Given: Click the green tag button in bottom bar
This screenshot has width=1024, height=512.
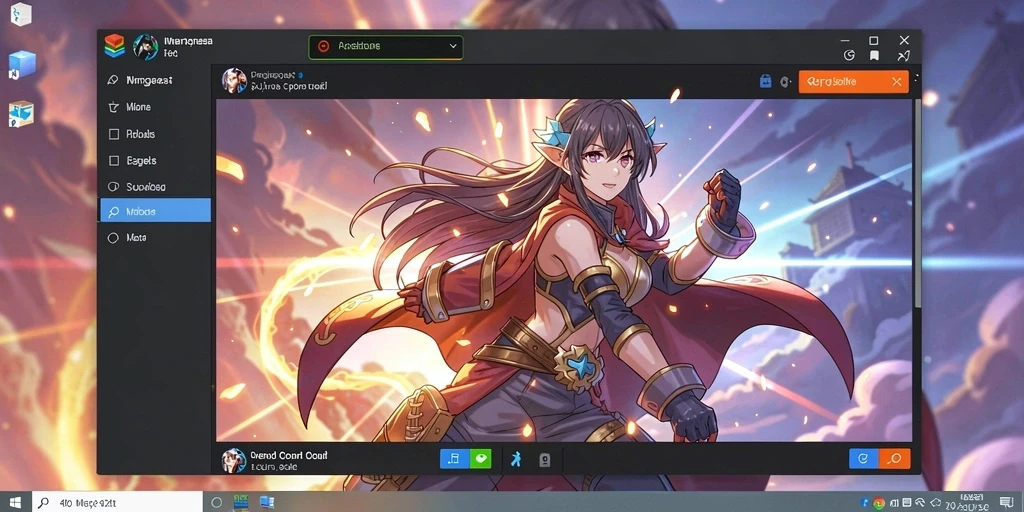Looking at the screenshot, I should click(x=481, y=459).
